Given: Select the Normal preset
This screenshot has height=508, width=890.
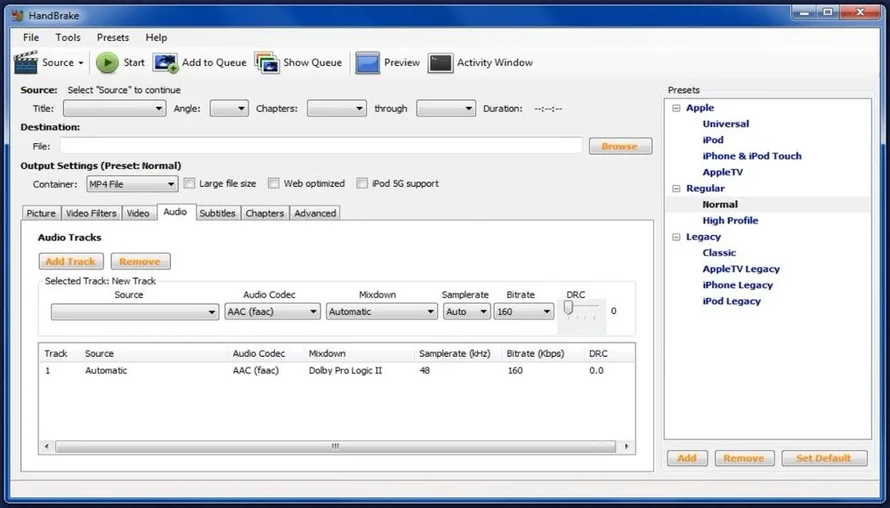Looking at the screenshot, I should click(720, 204).
